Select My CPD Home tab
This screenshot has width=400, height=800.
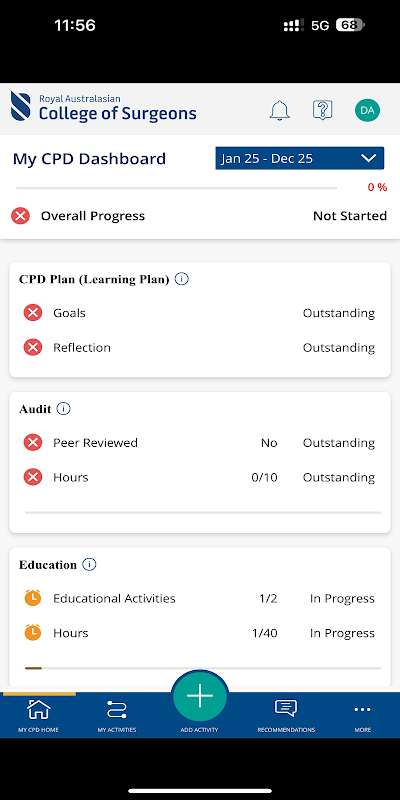[38, 715]
